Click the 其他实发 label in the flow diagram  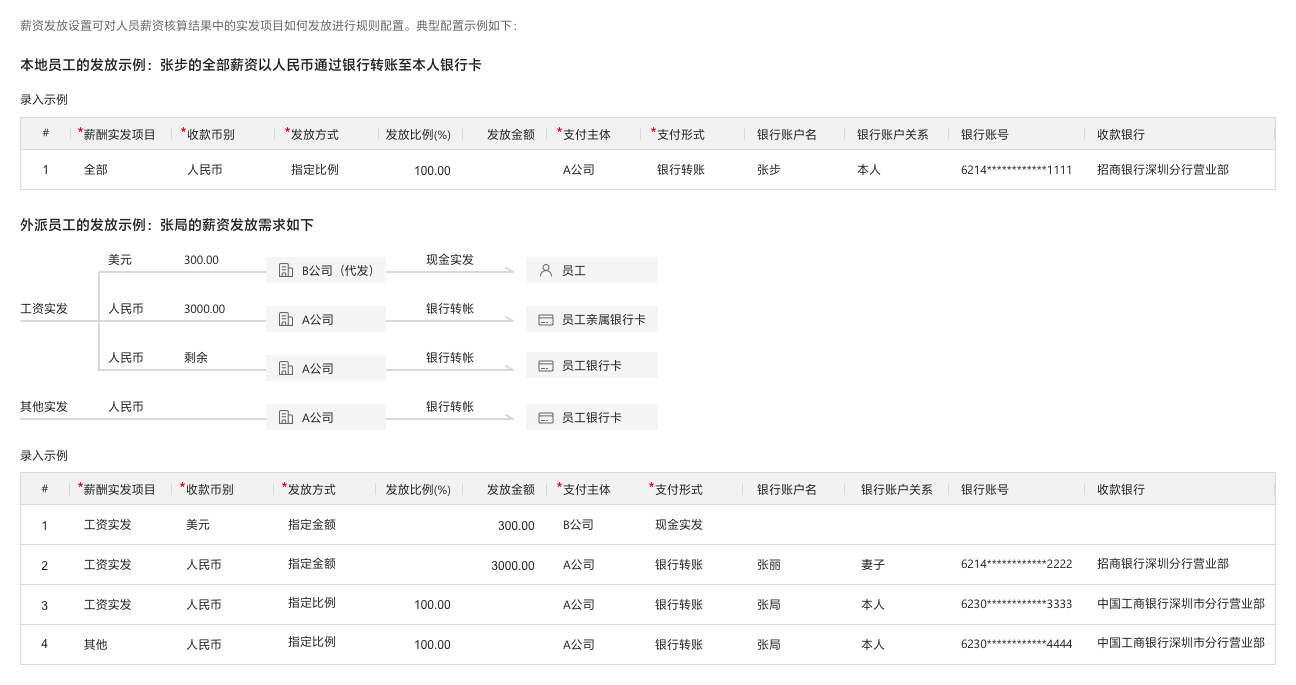(44, 407)
